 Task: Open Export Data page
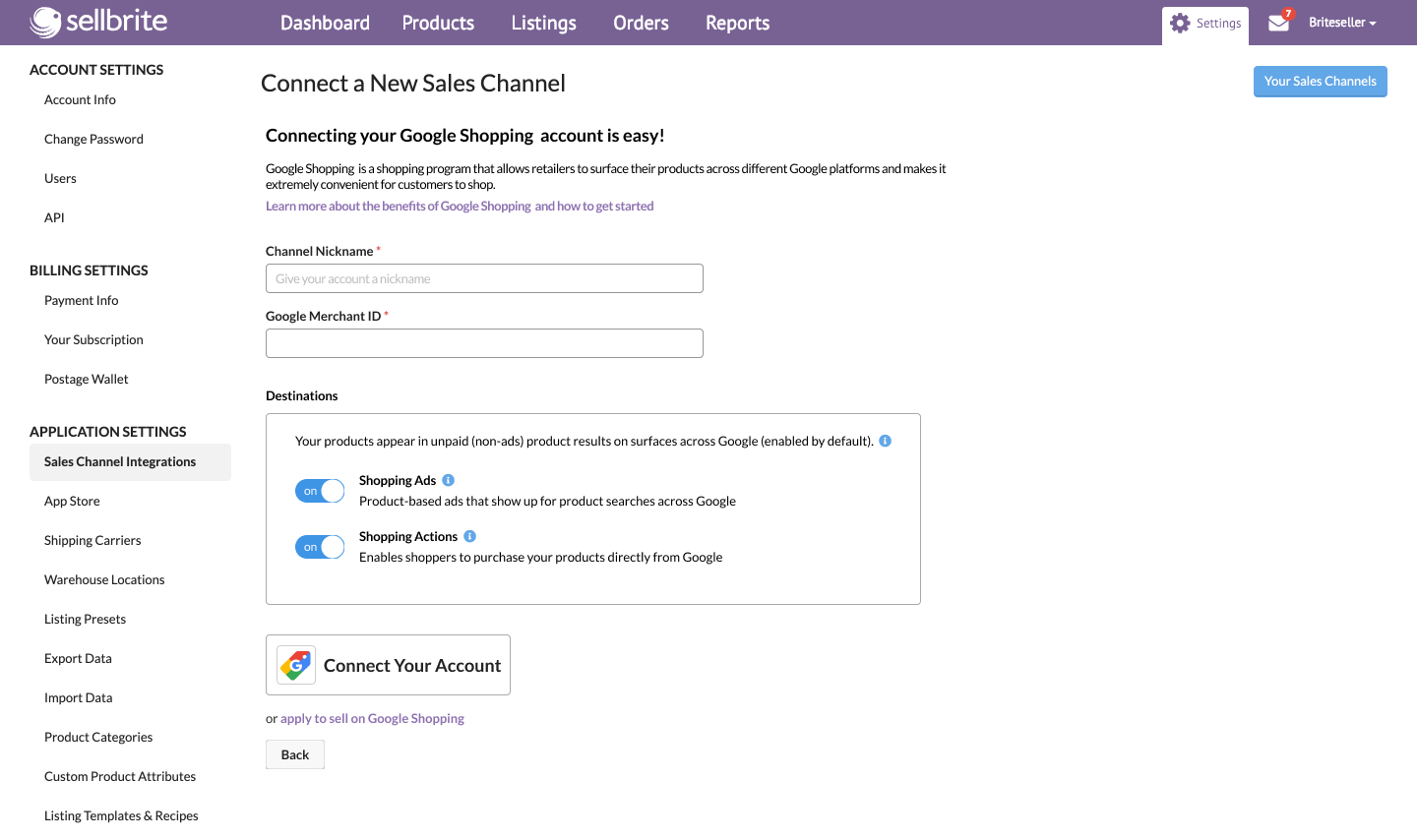[78, 658]
